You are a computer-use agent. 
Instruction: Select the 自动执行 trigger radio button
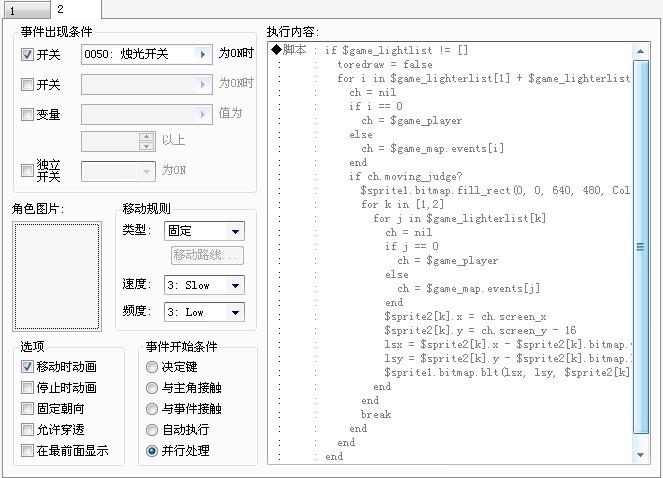pyautogui.click(x=152, y=430)
